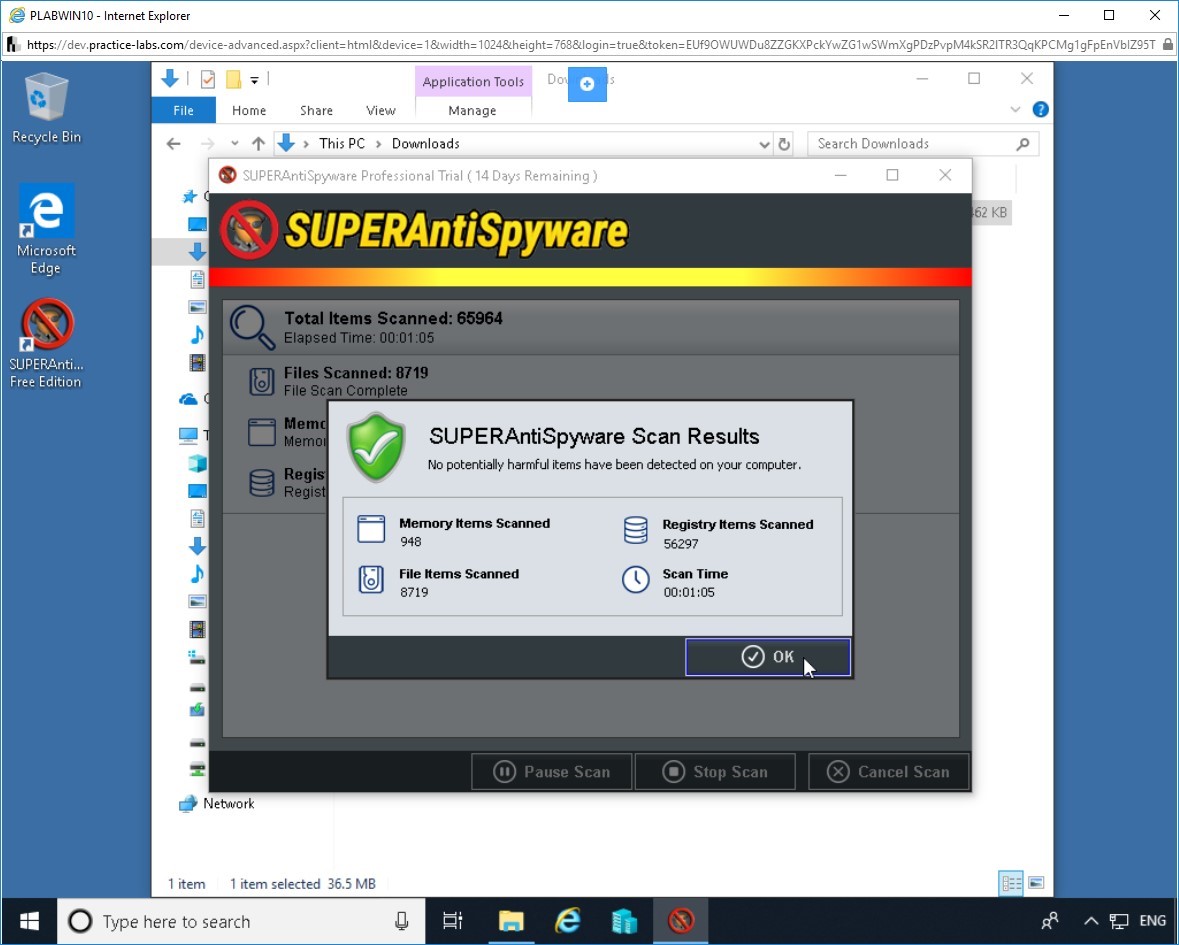Click the Pause Scan button
The width and height of the screenshot is (1179, 945).
click(x=551, y=772)
